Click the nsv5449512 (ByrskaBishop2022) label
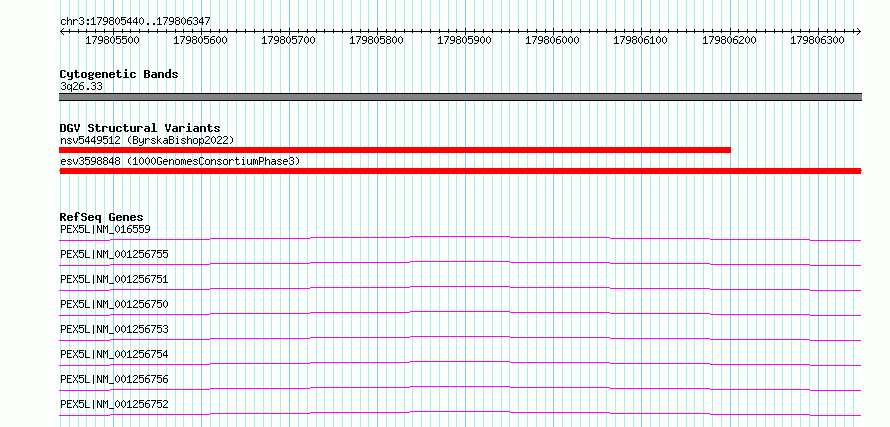890x427 pixels. pyautogui.click(x=147, y=140)
